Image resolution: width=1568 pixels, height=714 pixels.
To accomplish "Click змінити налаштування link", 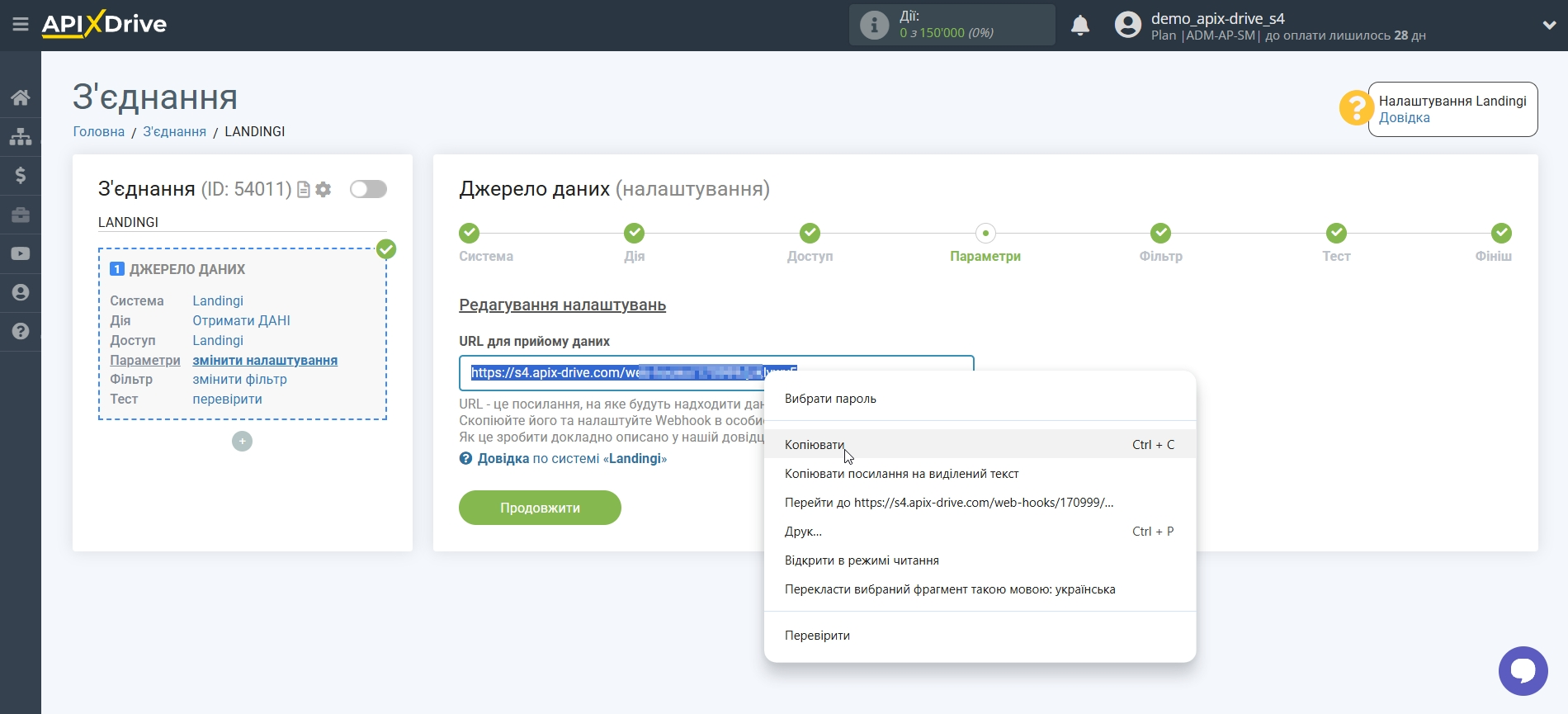I will pyautogui.click(x=265, y=360).
